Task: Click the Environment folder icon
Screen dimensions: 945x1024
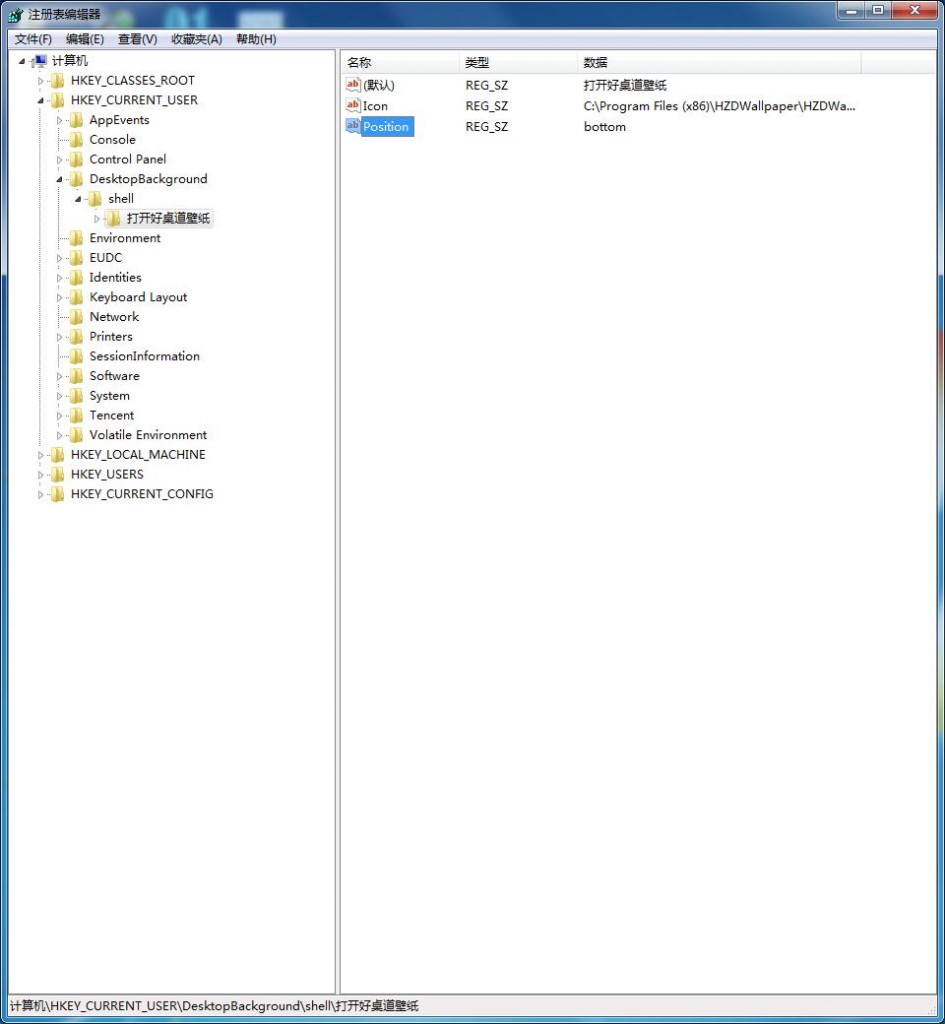Action: tap(76, 238)
